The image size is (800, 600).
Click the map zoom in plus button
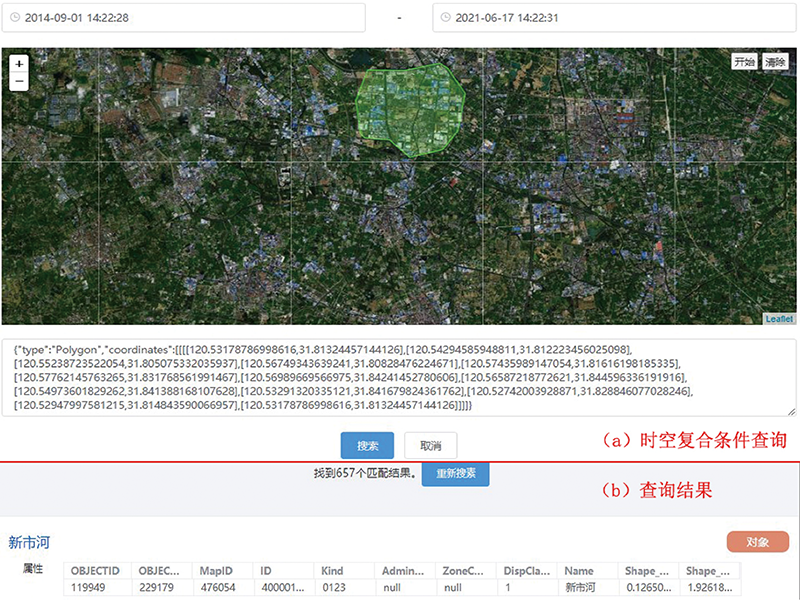[19, 63]
